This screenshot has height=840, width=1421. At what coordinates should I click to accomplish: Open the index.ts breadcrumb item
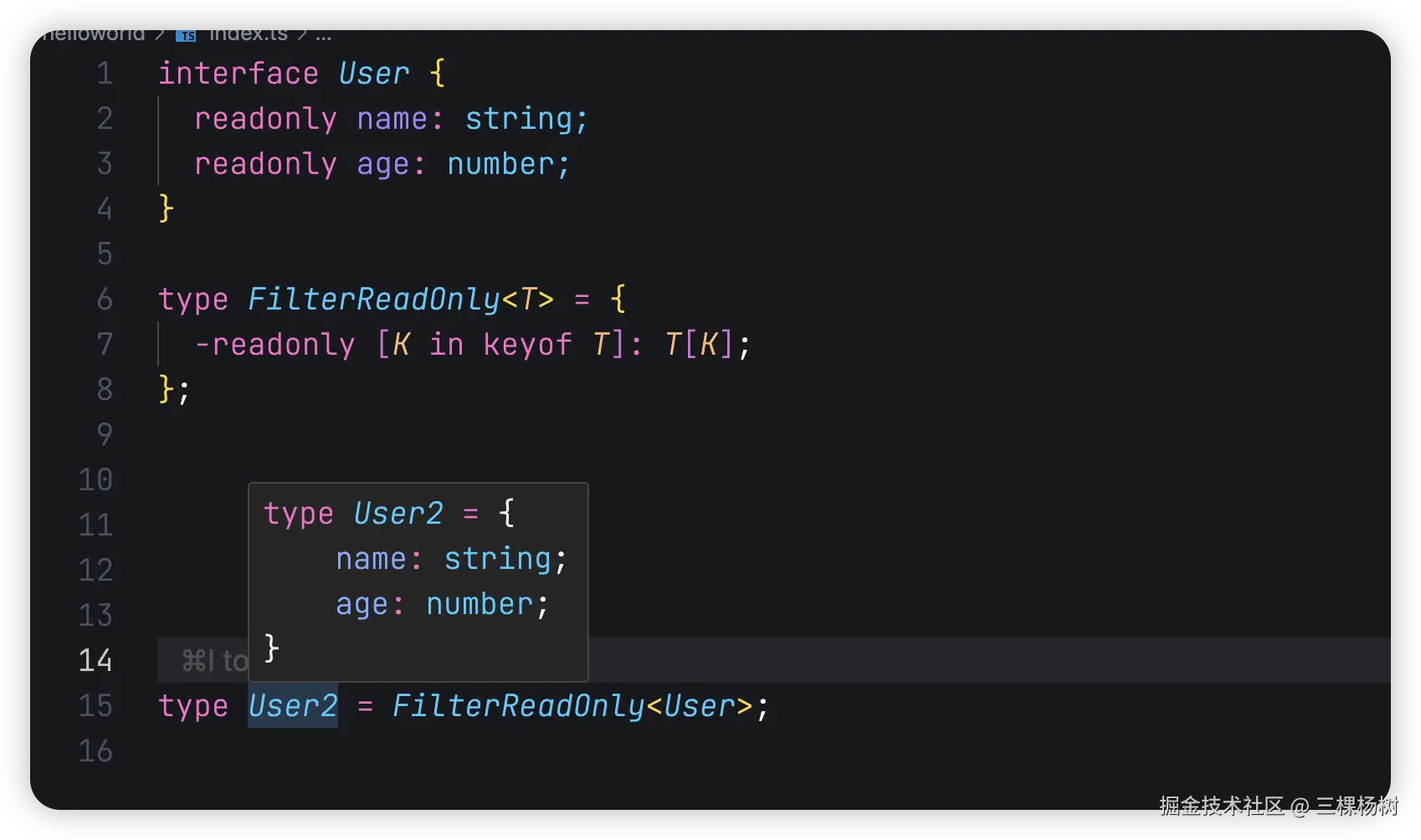(x=248, y=35)
